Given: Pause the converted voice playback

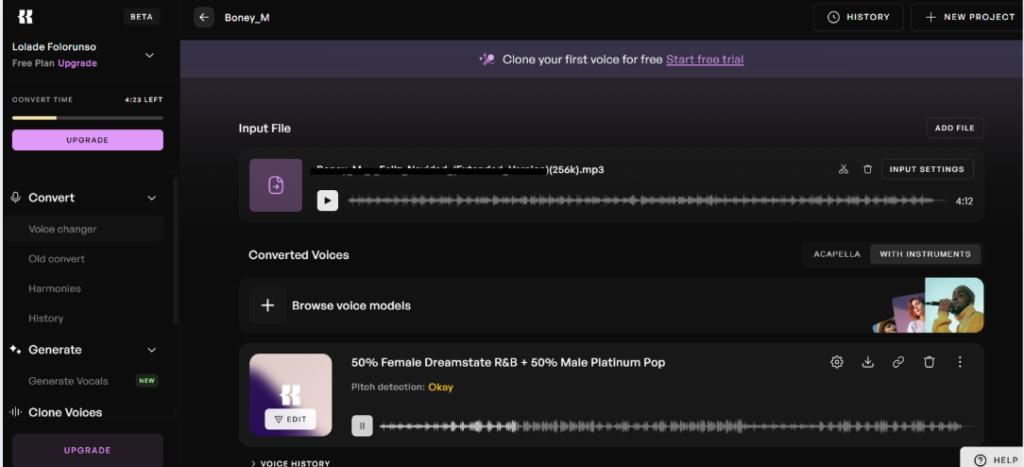Looking at the screenshot, I should [362, 426].
